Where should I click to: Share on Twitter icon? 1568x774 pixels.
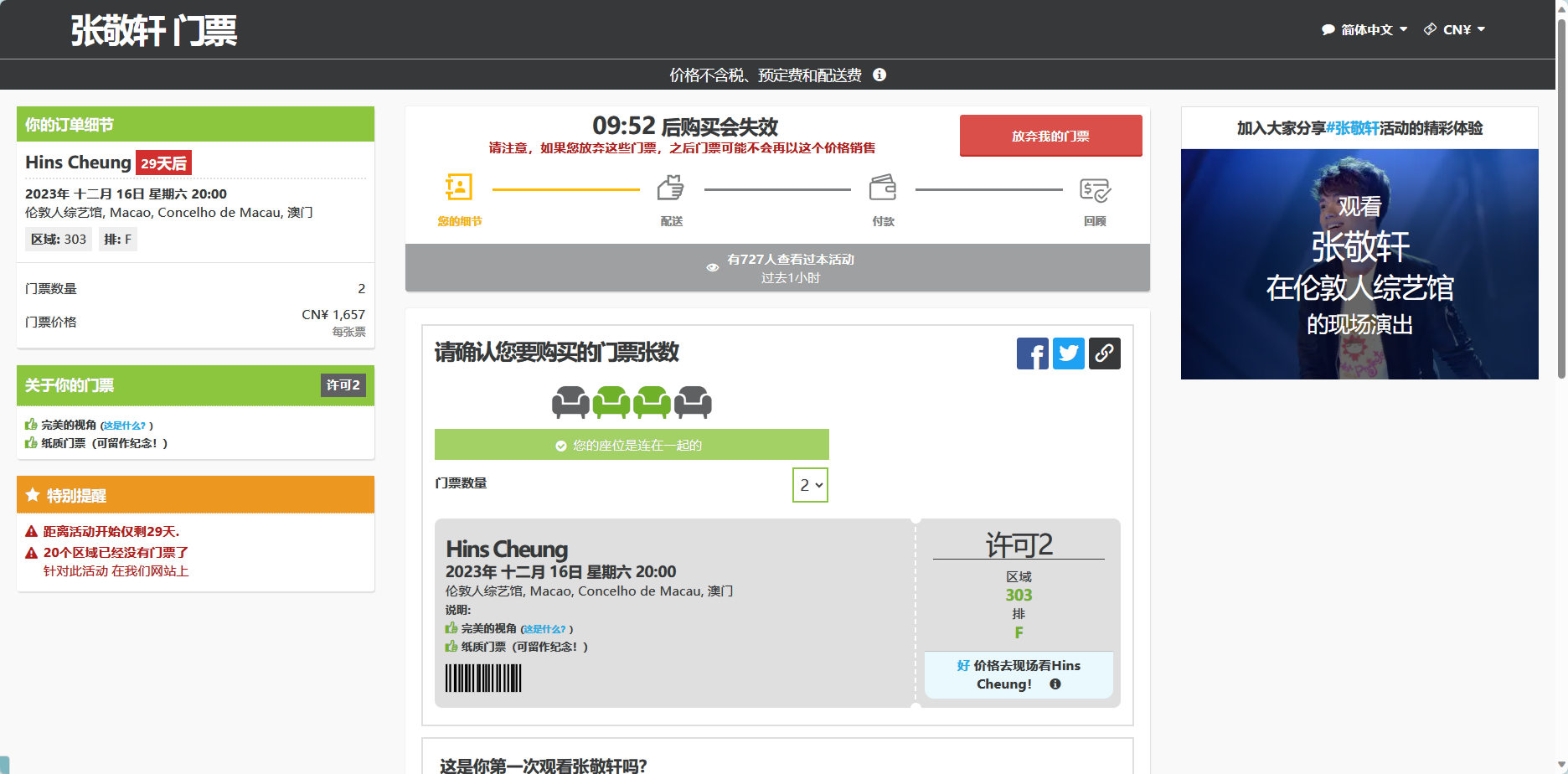[x=1069, y=353]
